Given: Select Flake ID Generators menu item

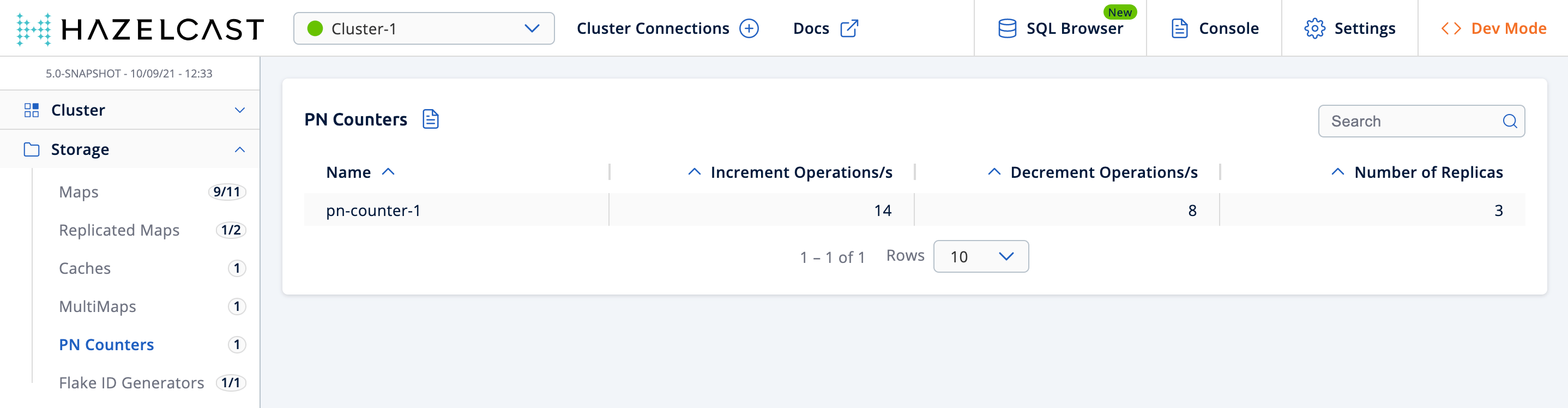Looking at the screenshot, I should tap(131, 382).
